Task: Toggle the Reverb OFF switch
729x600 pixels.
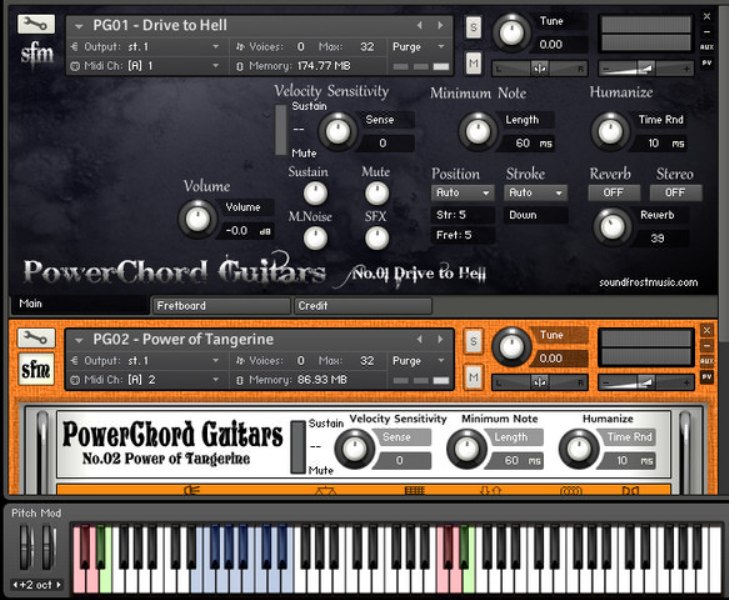Action: click(613, 192)
